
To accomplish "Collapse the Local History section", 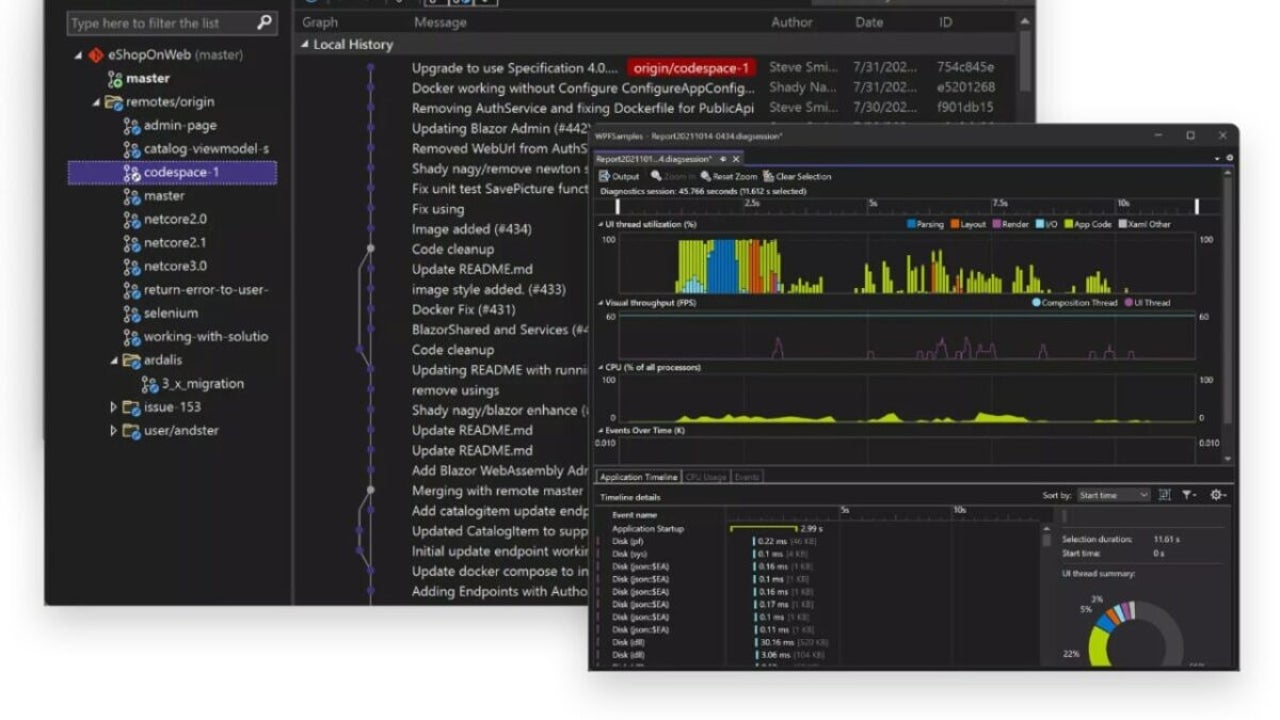I will click(x=305, y=45).
